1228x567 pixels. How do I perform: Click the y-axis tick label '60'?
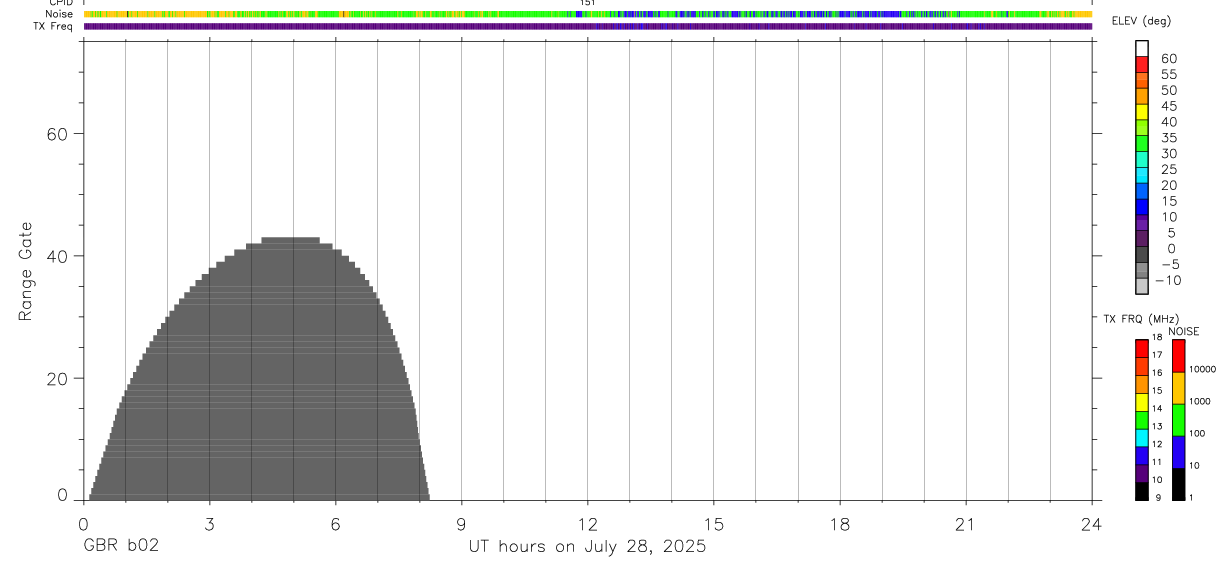57,134
